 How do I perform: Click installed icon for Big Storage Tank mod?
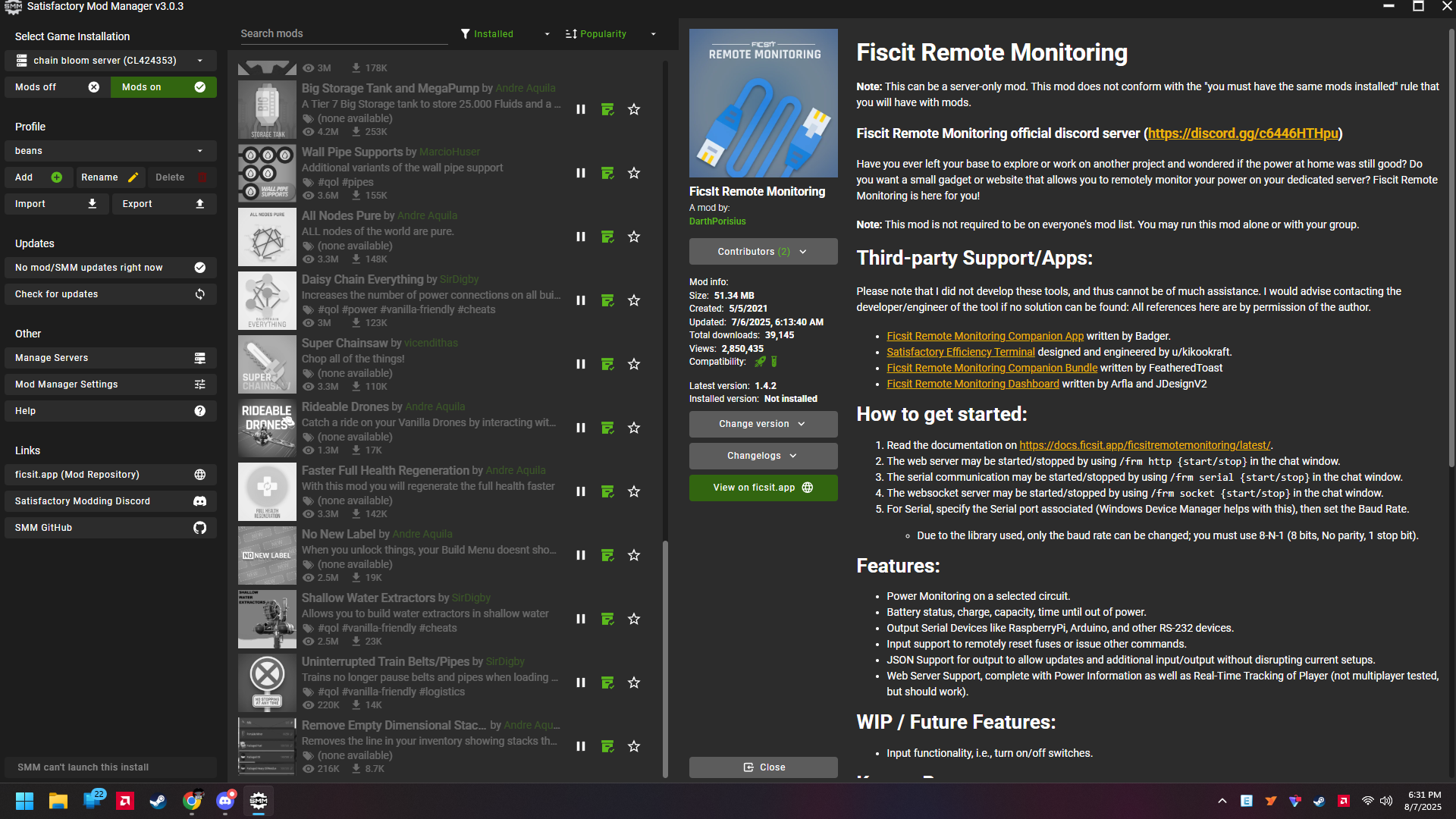point(607,109)
